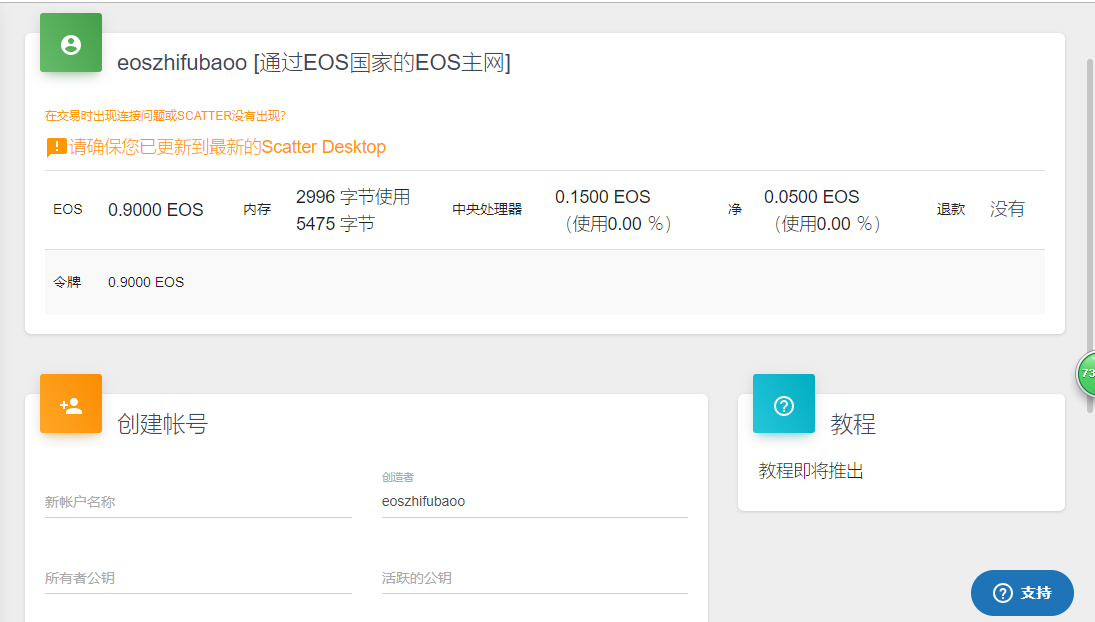Click the 令牌 0.9000 EOS token value

[x=146, y=282]
